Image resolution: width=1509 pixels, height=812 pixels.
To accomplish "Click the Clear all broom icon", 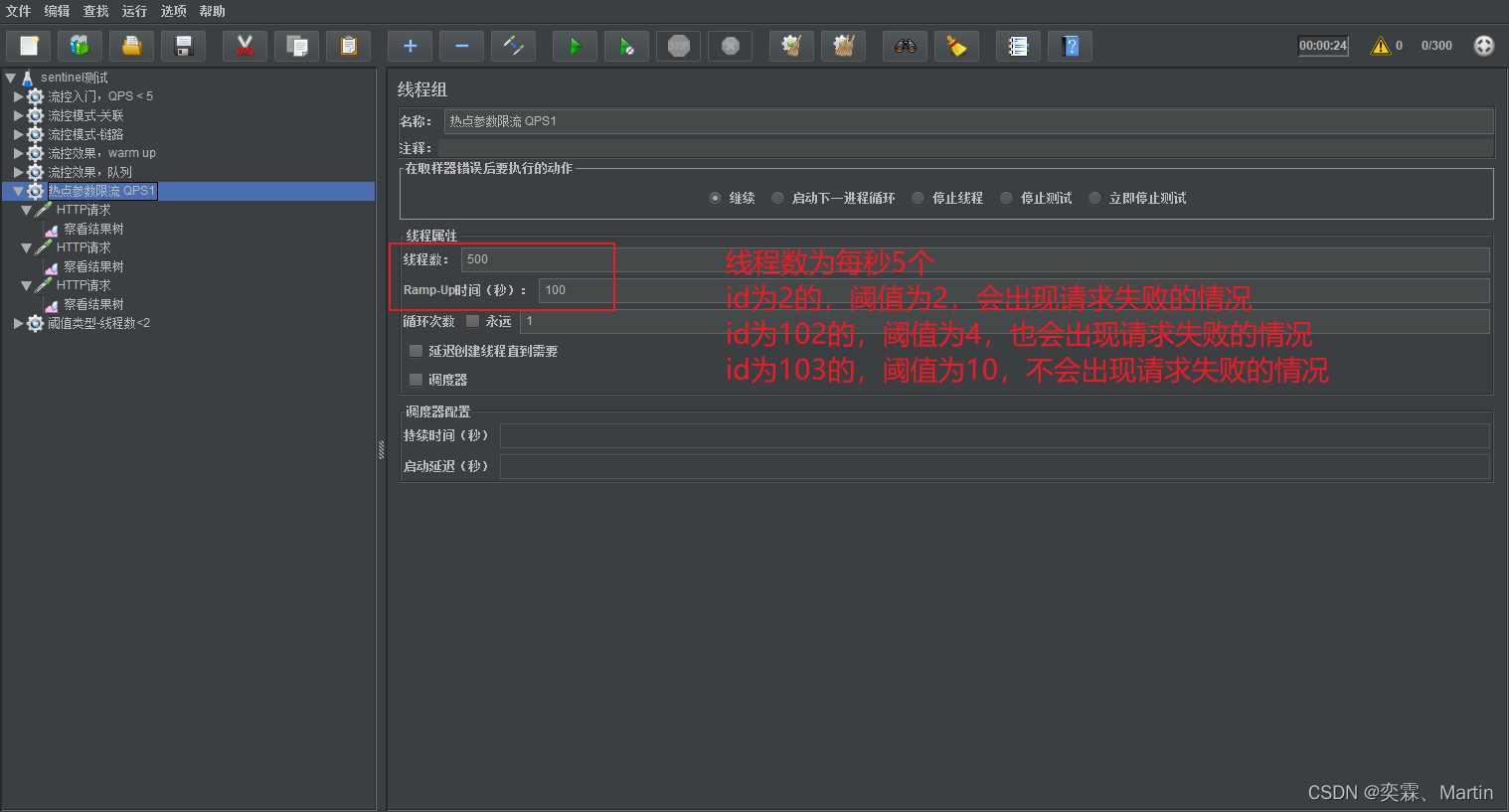I will [x=843, y=46].
